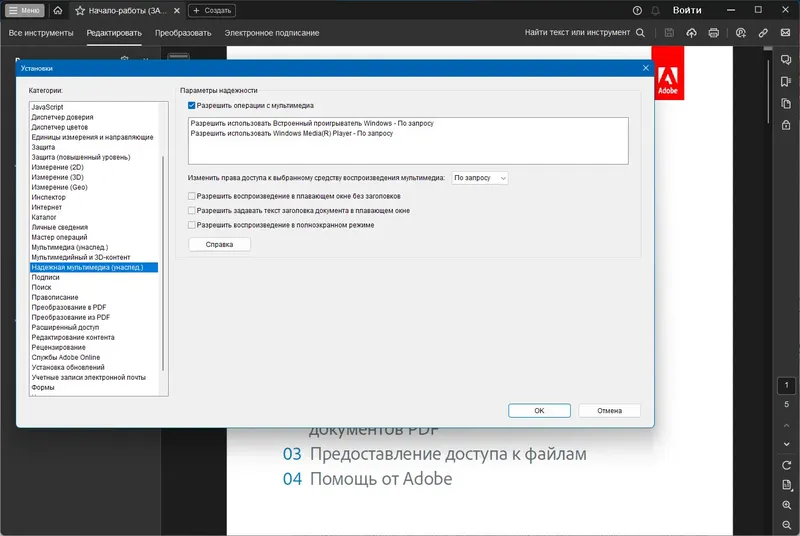Click upload to cloud icon
The height and width of the screenshot is (536, 800).
click(x=691, y=33)
